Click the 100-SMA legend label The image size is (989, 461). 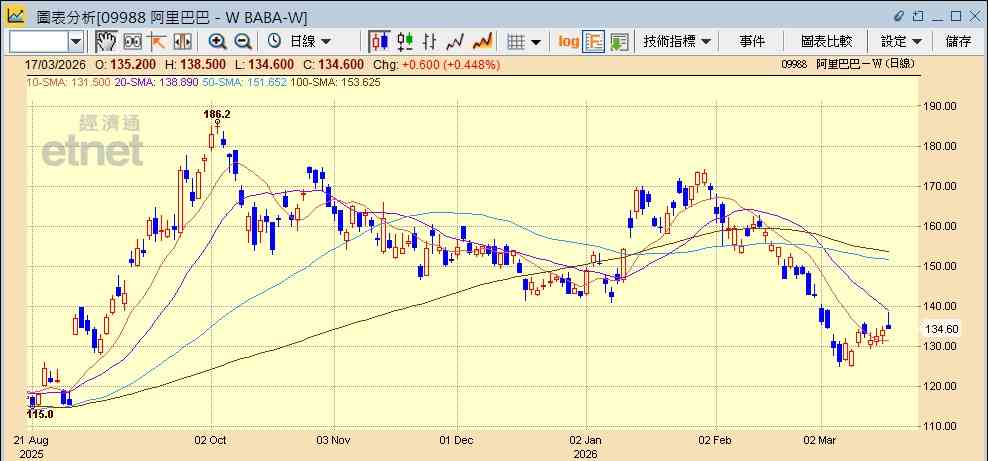[336, 82]
